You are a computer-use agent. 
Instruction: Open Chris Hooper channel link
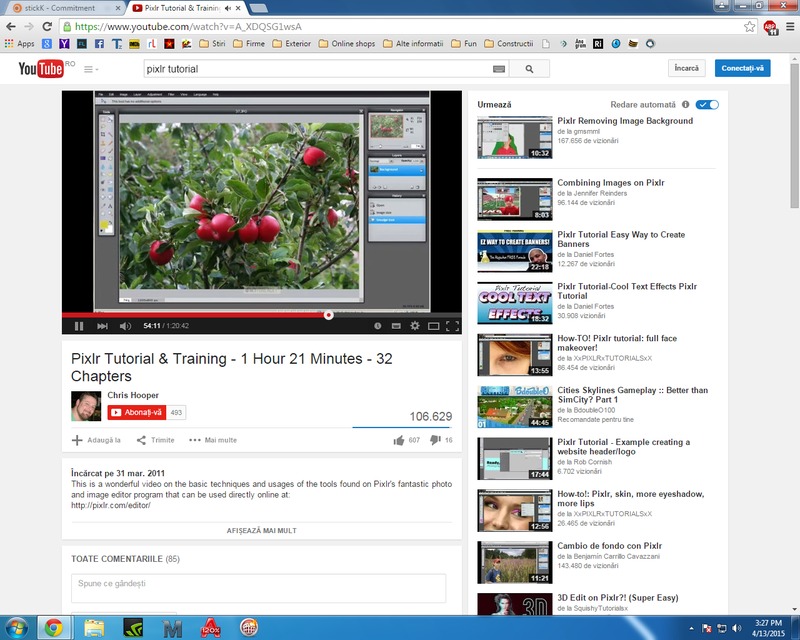coord(133,395)
